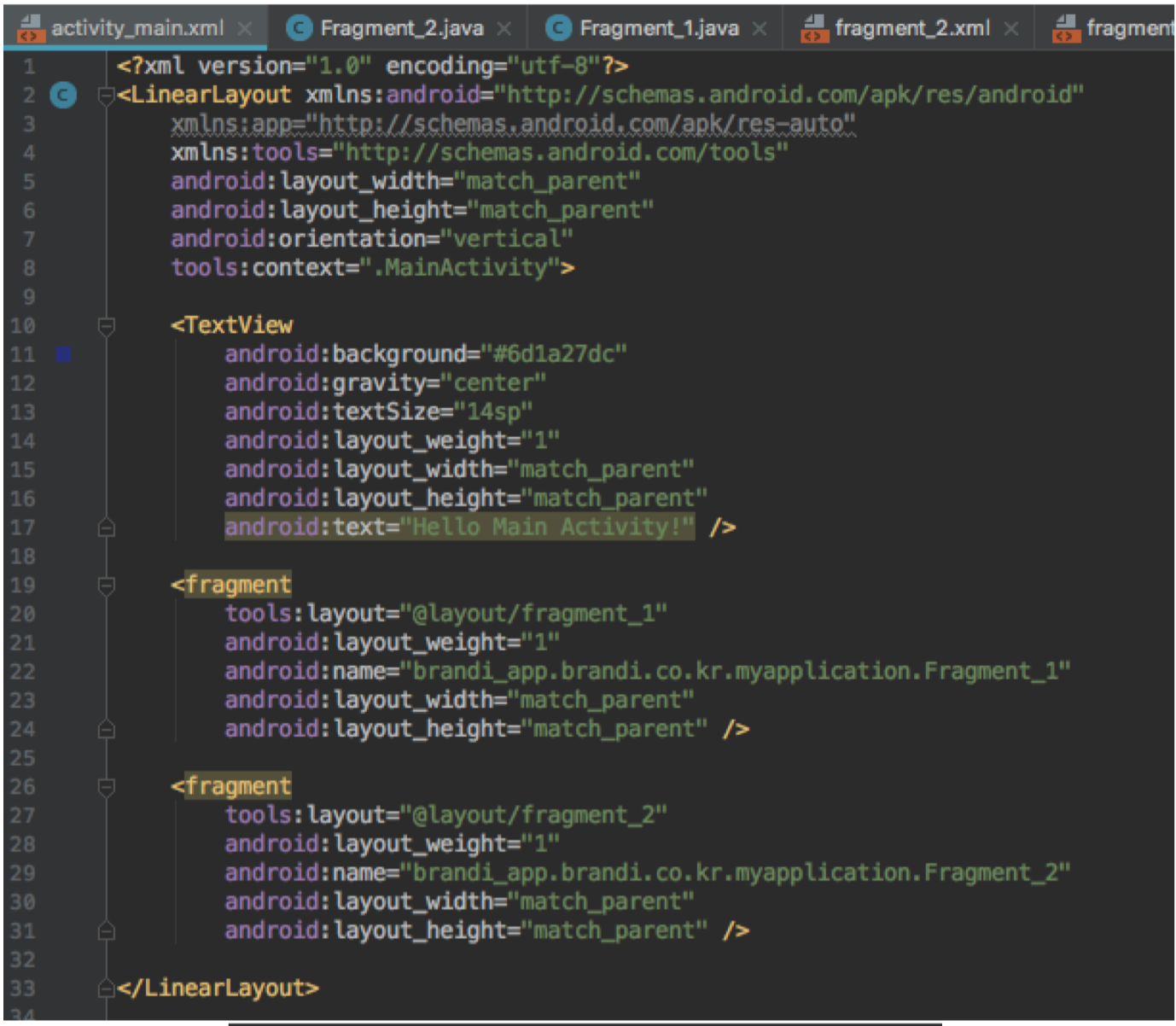This screenshot has width=1176, height=1026.
Task: Close the Fragment_2.java tab
Action: (x=504, y=29)
